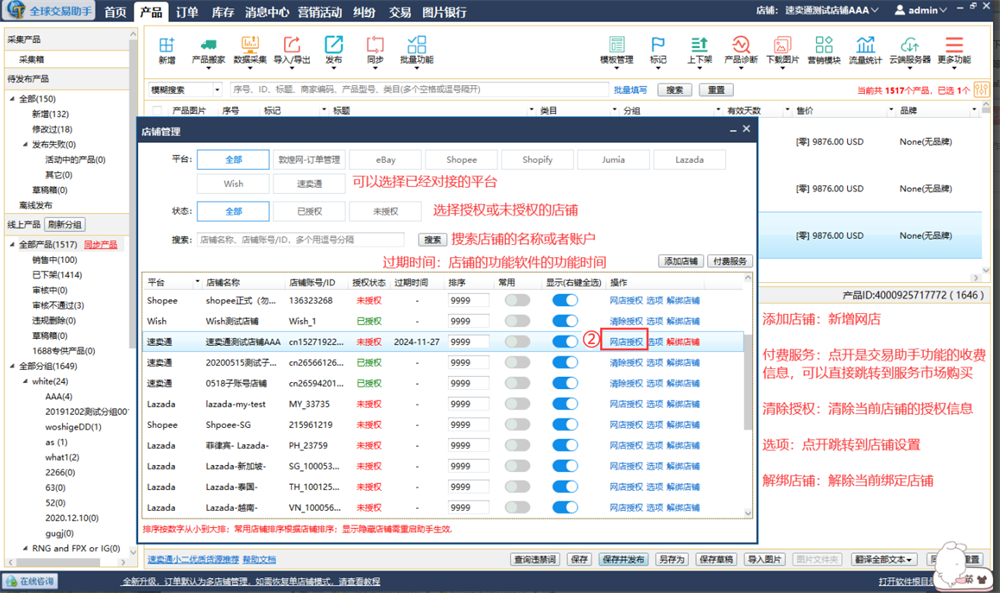Click the 标记 flag icon

coord(658,45)
